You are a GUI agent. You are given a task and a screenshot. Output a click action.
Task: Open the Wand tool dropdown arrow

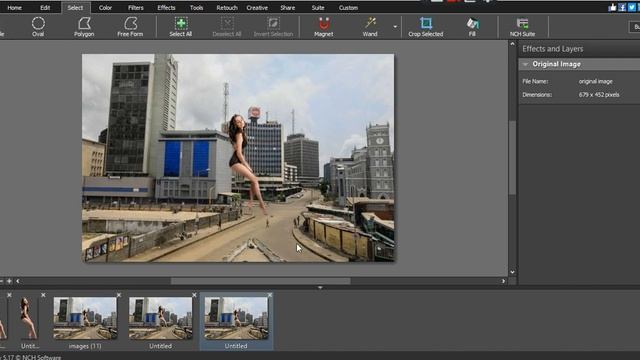(x=395, y=27)
